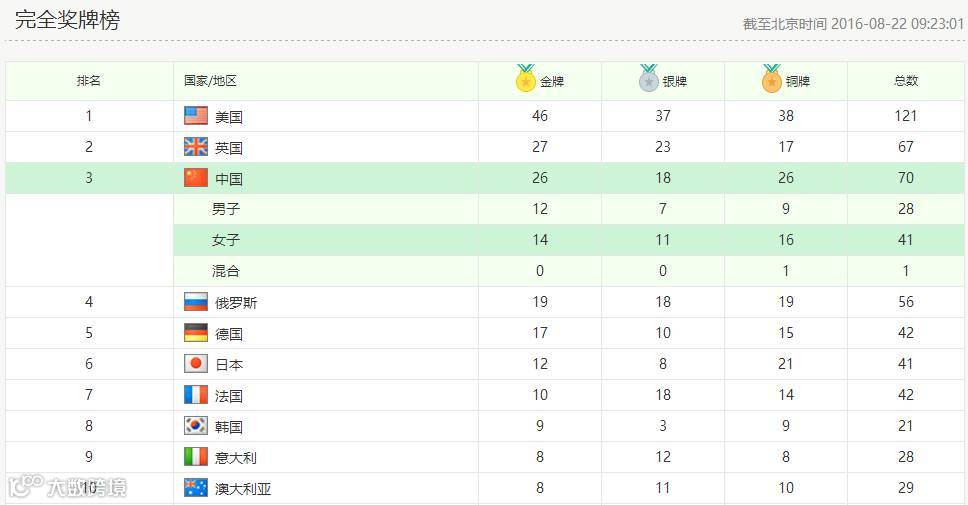
Task: Click the silver medal icon in header
Action: pos(649,79)
